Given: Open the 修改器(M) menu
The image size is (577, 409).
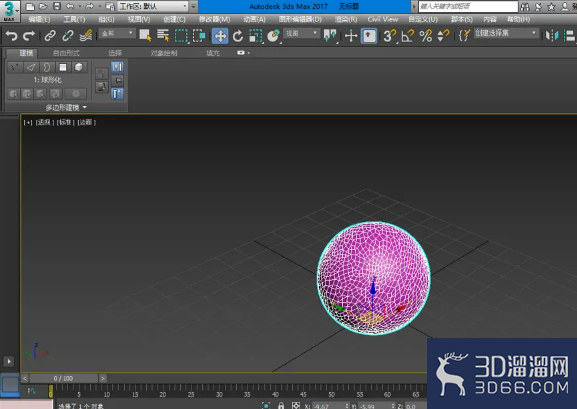Looking at the screenshot, I should tap(214, 20).
